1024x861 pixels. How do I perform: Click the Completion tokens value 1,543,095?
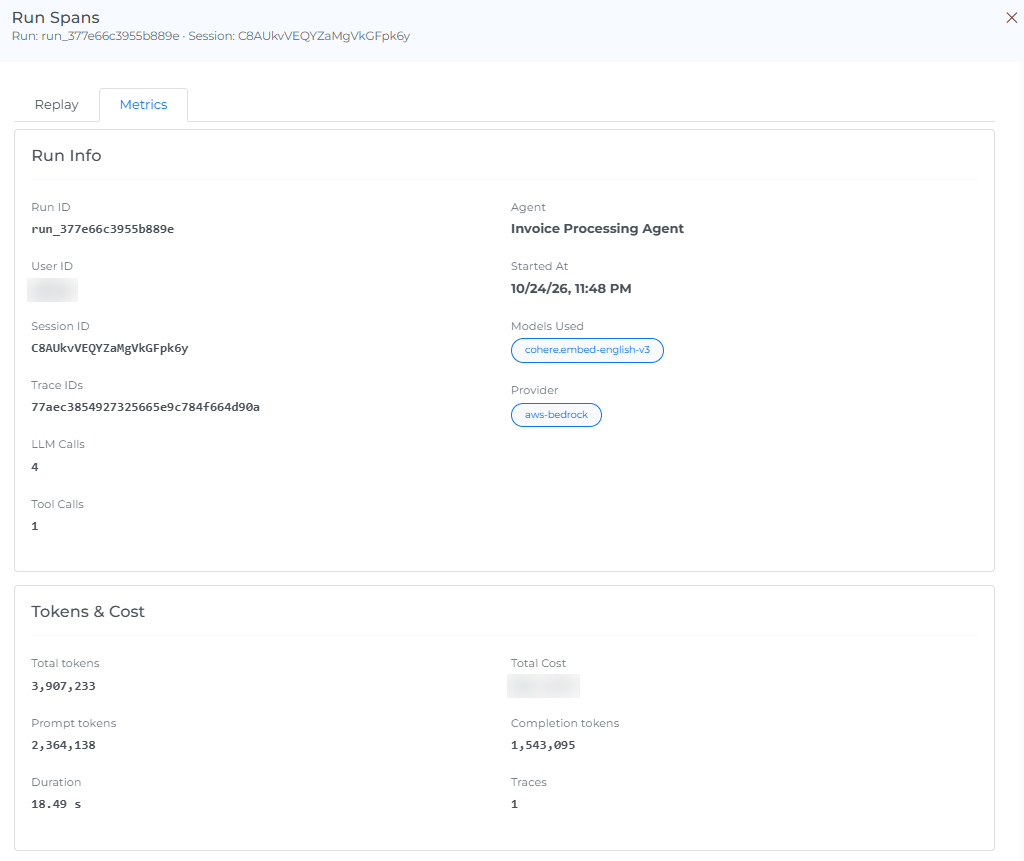[543, 745]
